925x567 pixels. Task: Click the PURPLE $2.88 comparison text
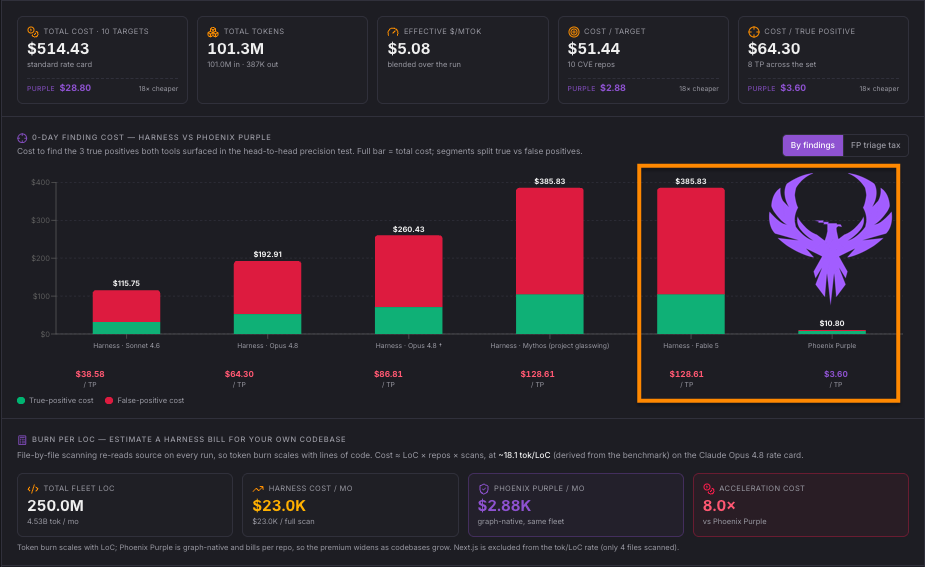(x=596, y=88)
